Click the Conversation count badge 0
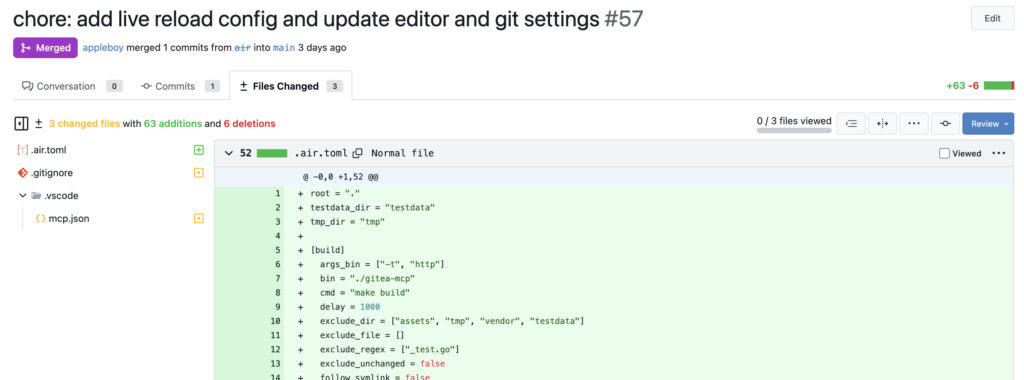Image resolution: width=1024 pixels, height=380 pixels. coord(114,86)
